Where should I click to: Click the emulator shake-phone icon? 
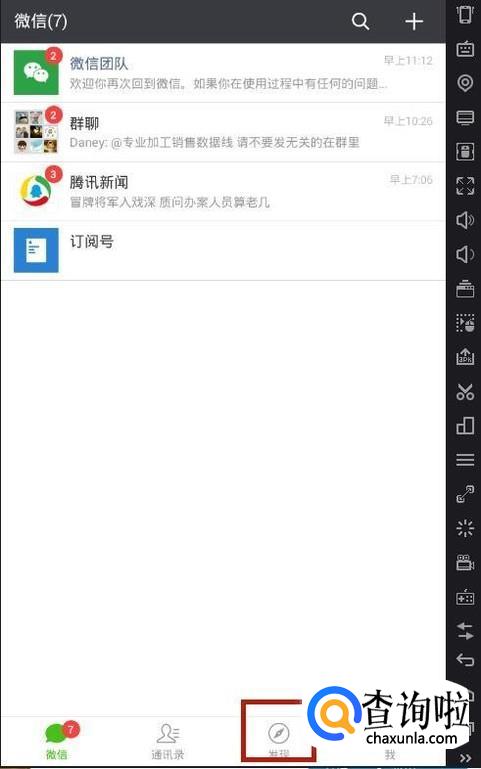pyautogui.click(x=465, y=14)
